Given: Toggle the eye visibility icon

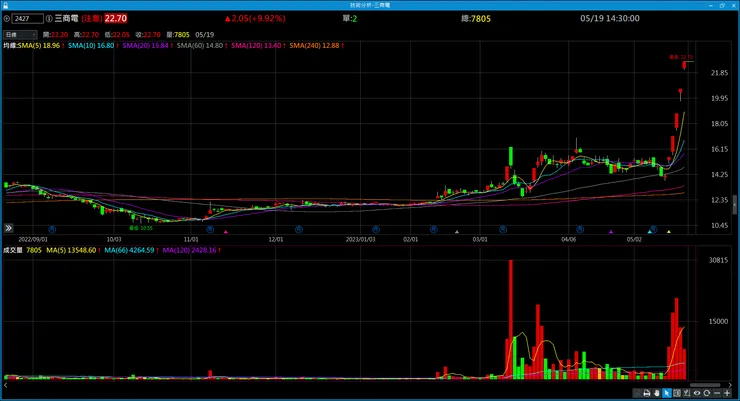Looking at the screenshot, I should [x=697, y=393].
